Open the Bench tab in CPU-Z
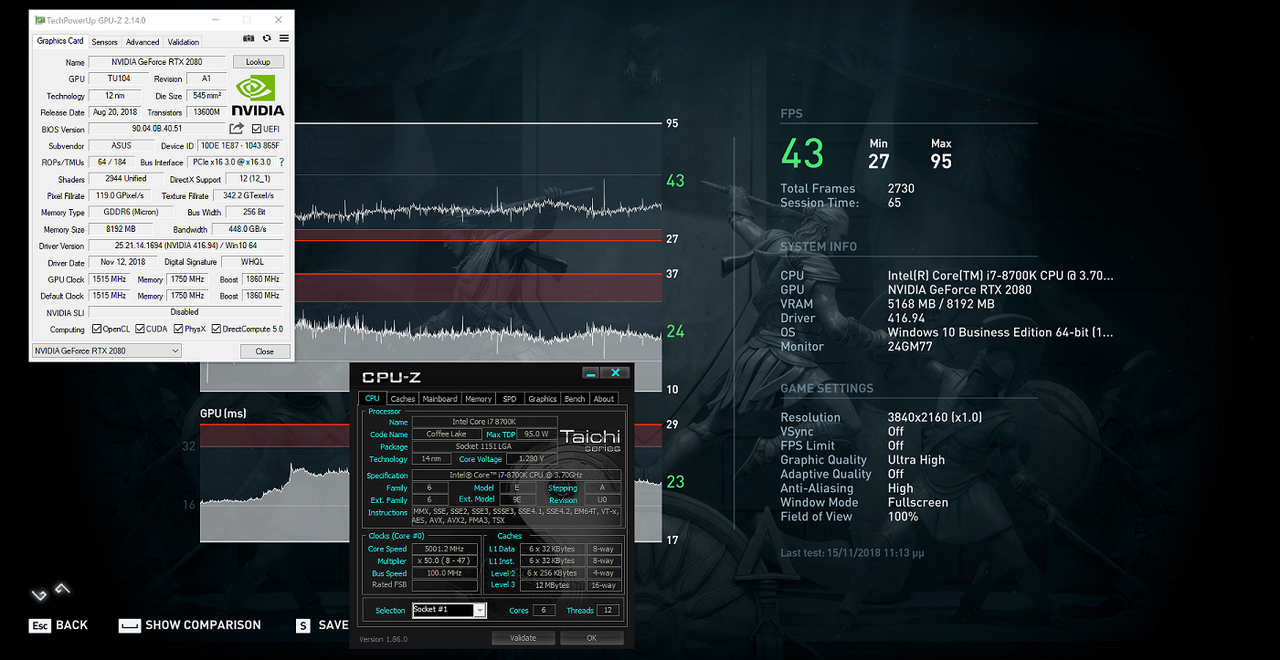Image resolution: width=1280 pixels, height=660 pixels. (x=575, y=399)
